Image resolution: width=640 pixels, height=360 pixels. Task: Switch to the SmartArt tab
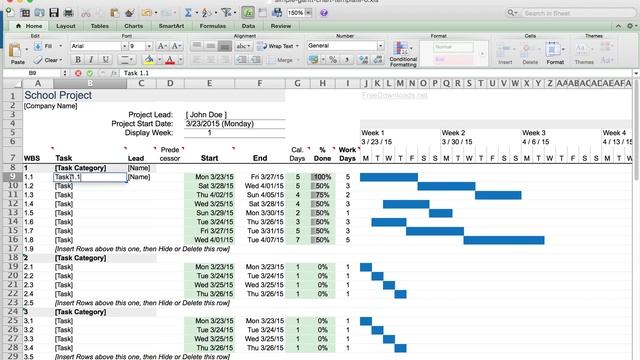(x=171, y=26)
